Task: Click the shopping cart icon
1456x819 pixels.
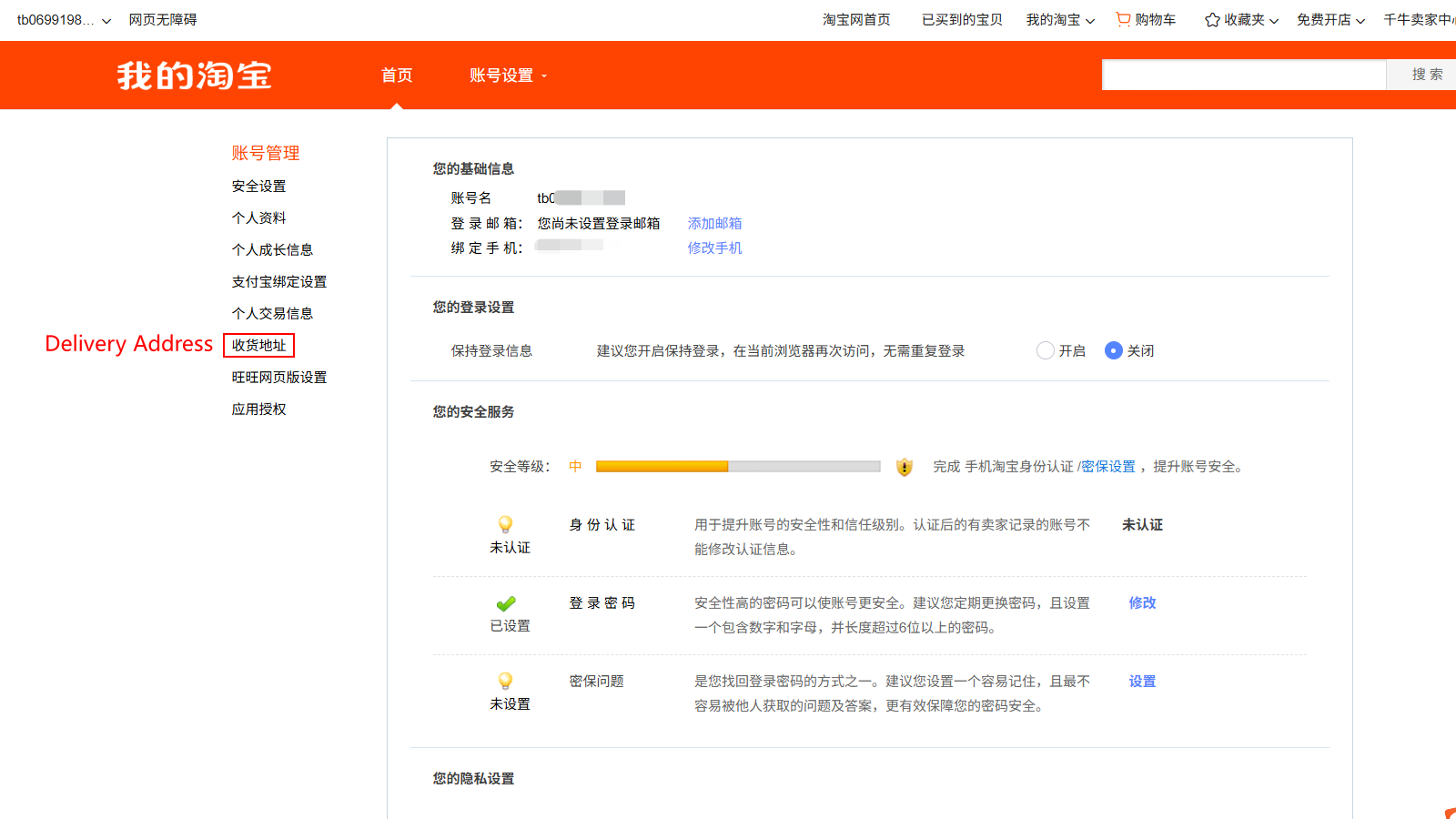Action: coord(1123,19)
